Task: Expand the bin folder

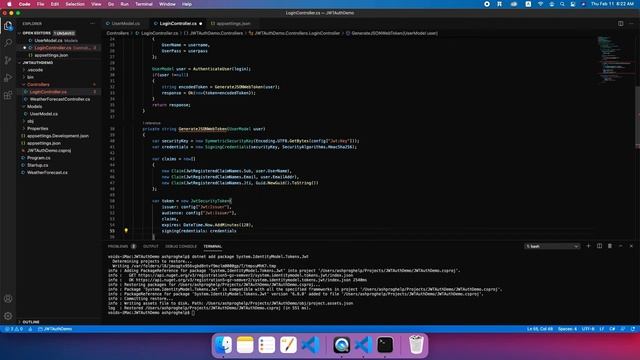Action: click(x=30, y=77)
